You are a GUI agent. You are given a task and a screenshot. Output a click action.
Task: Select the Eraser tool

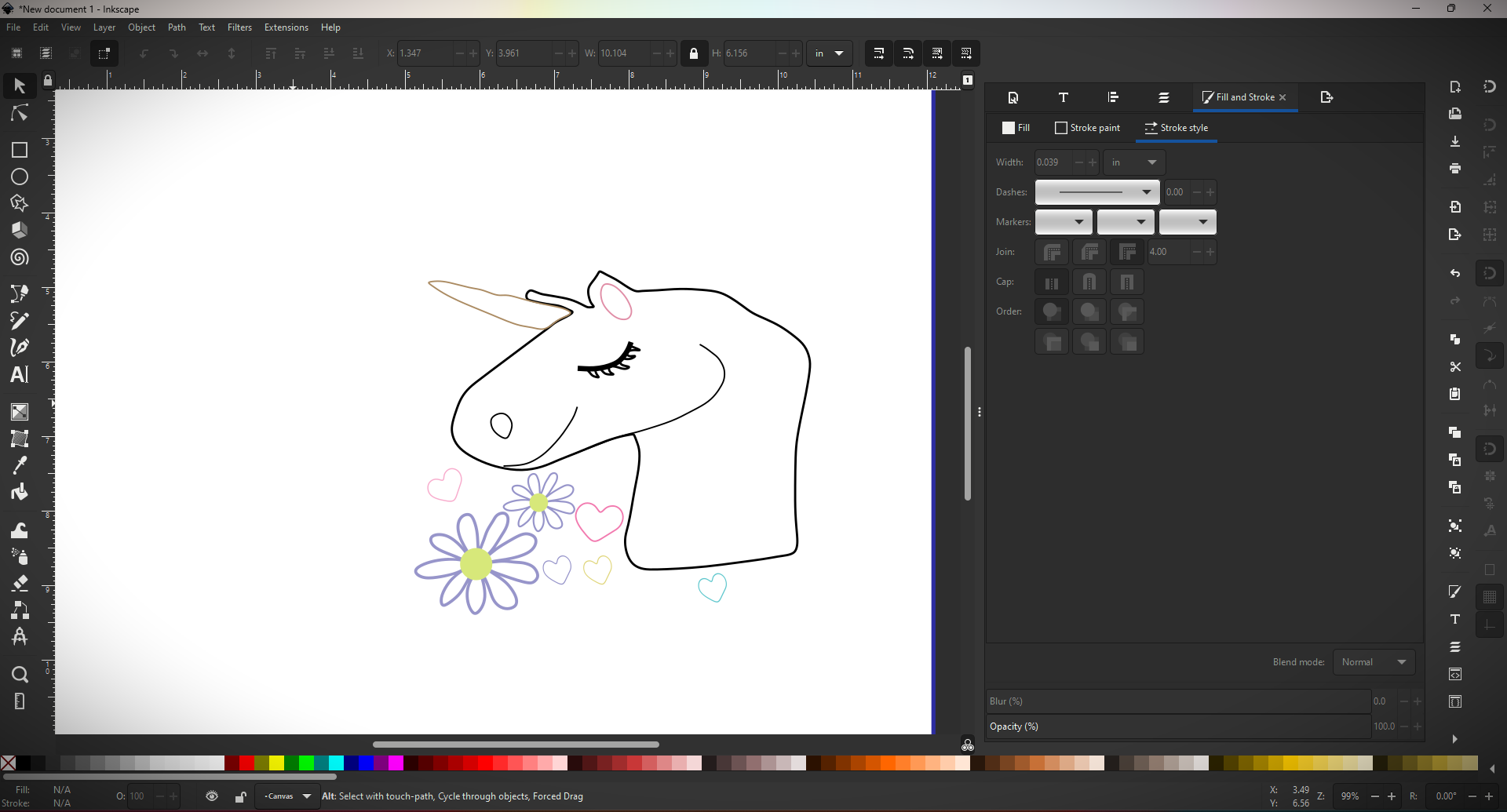click(20, 583)
